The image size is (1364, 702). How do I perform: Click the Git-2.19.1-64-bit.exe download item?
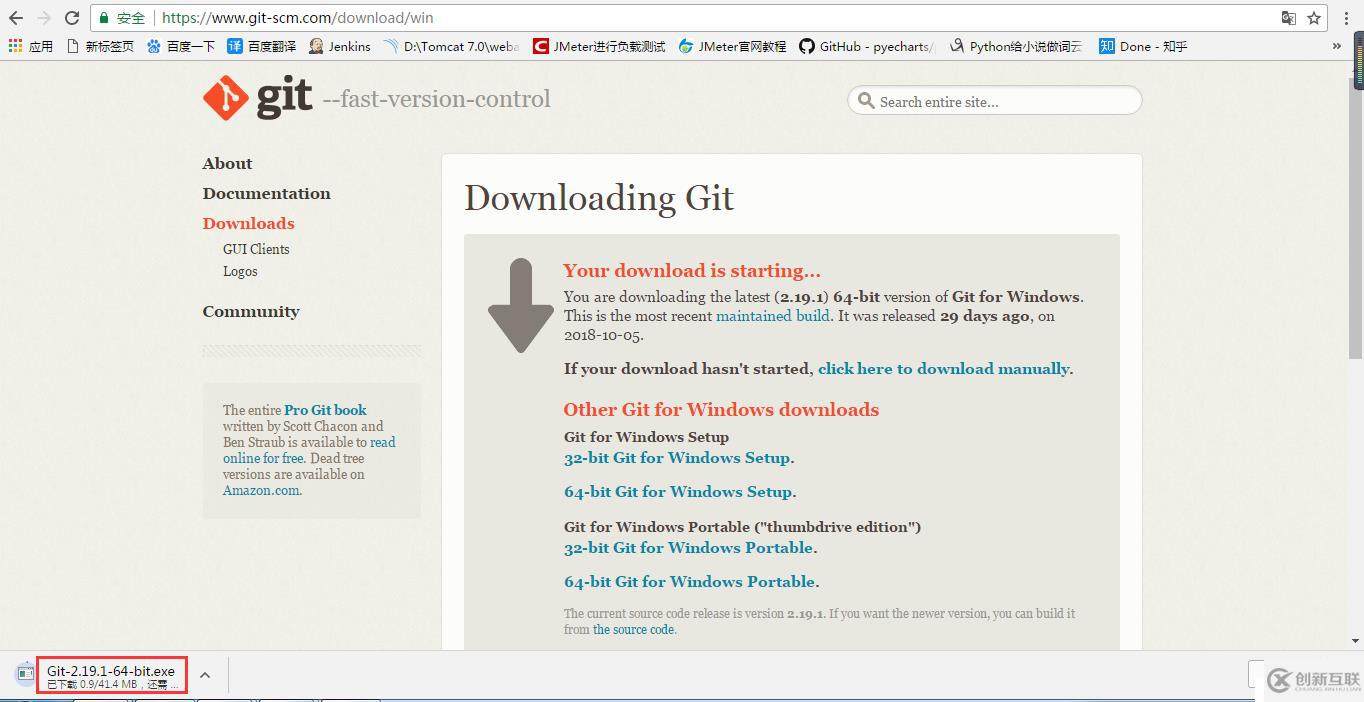112,676
